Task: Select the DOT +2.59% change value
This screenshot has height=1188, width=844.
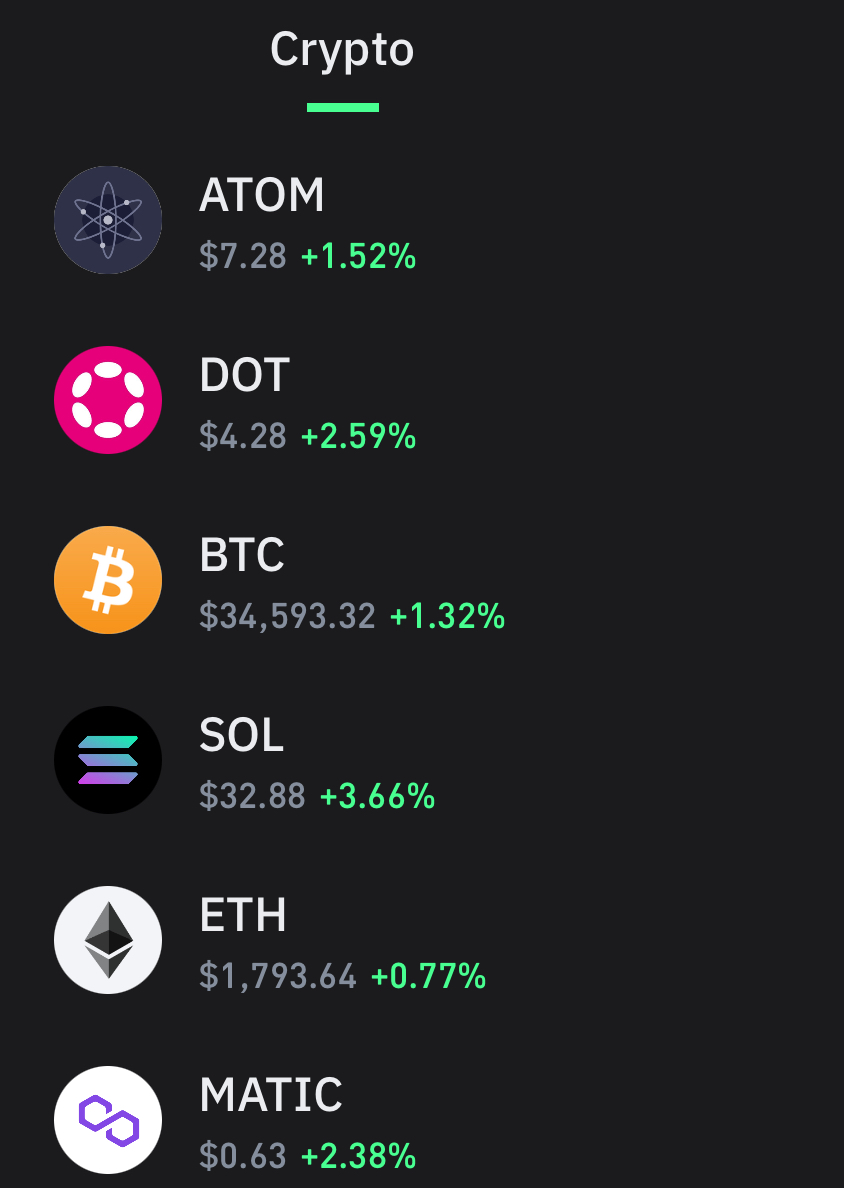Action: point(358,436)
